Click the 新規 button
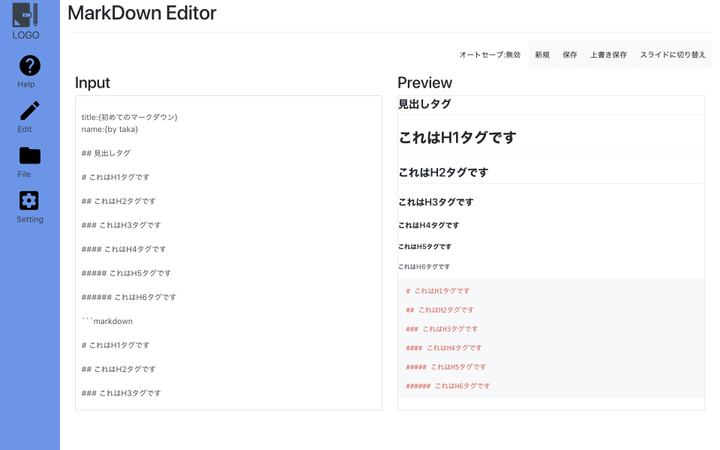 click(542, 55)
